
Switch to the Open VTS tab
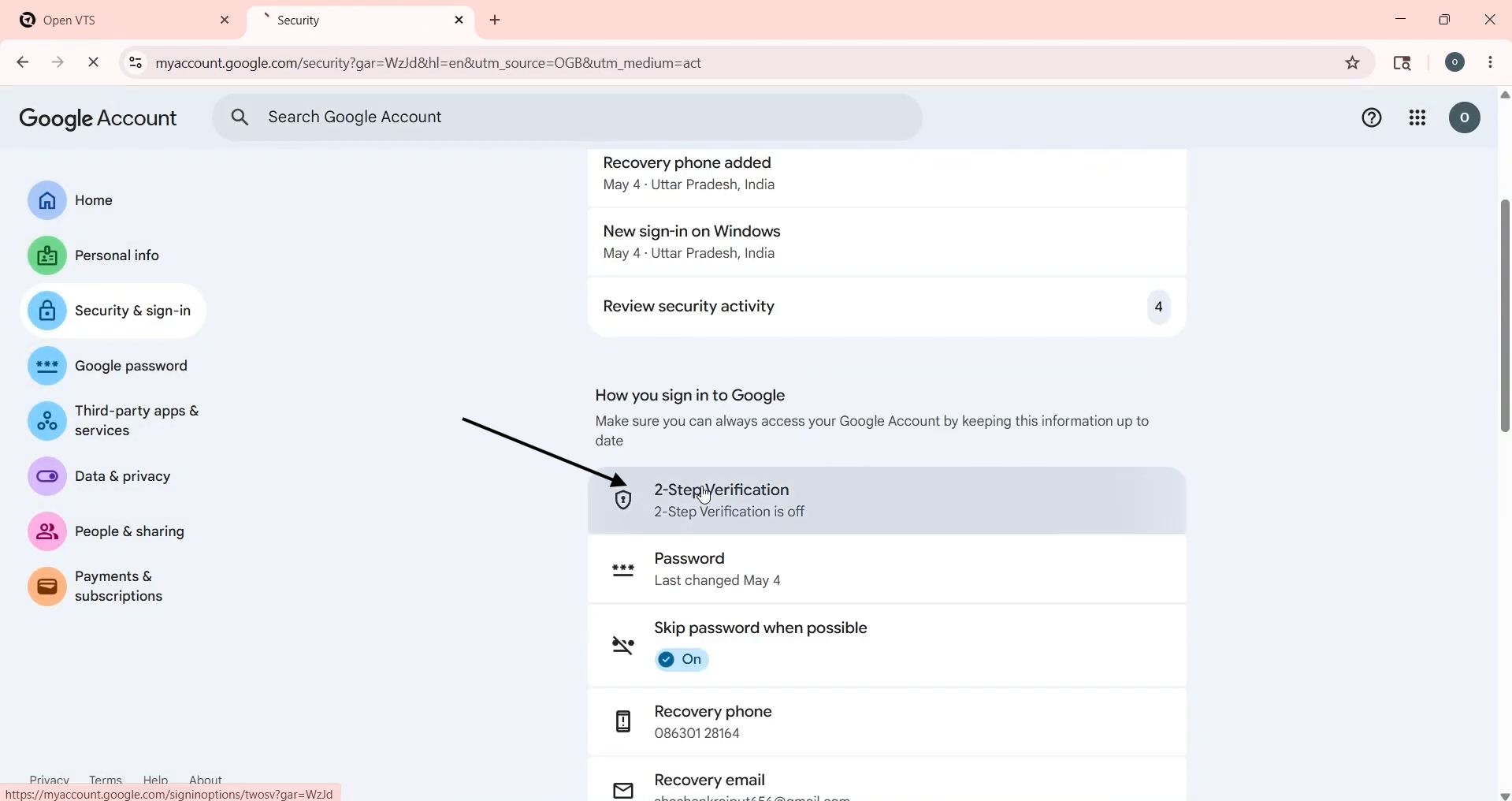124,20
